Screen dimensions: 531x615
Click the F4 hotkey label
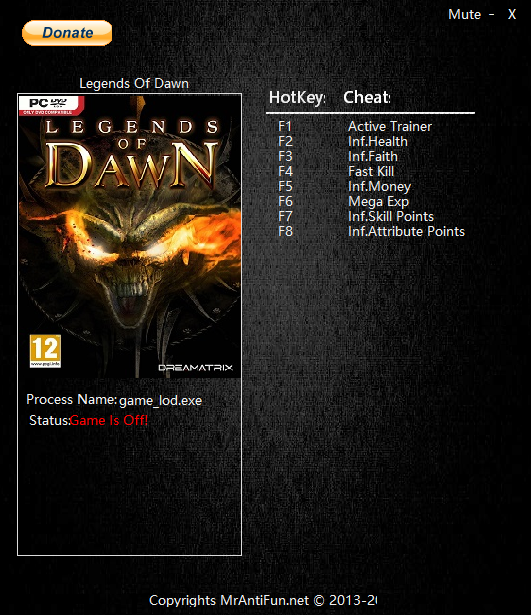tap(286, 171)
